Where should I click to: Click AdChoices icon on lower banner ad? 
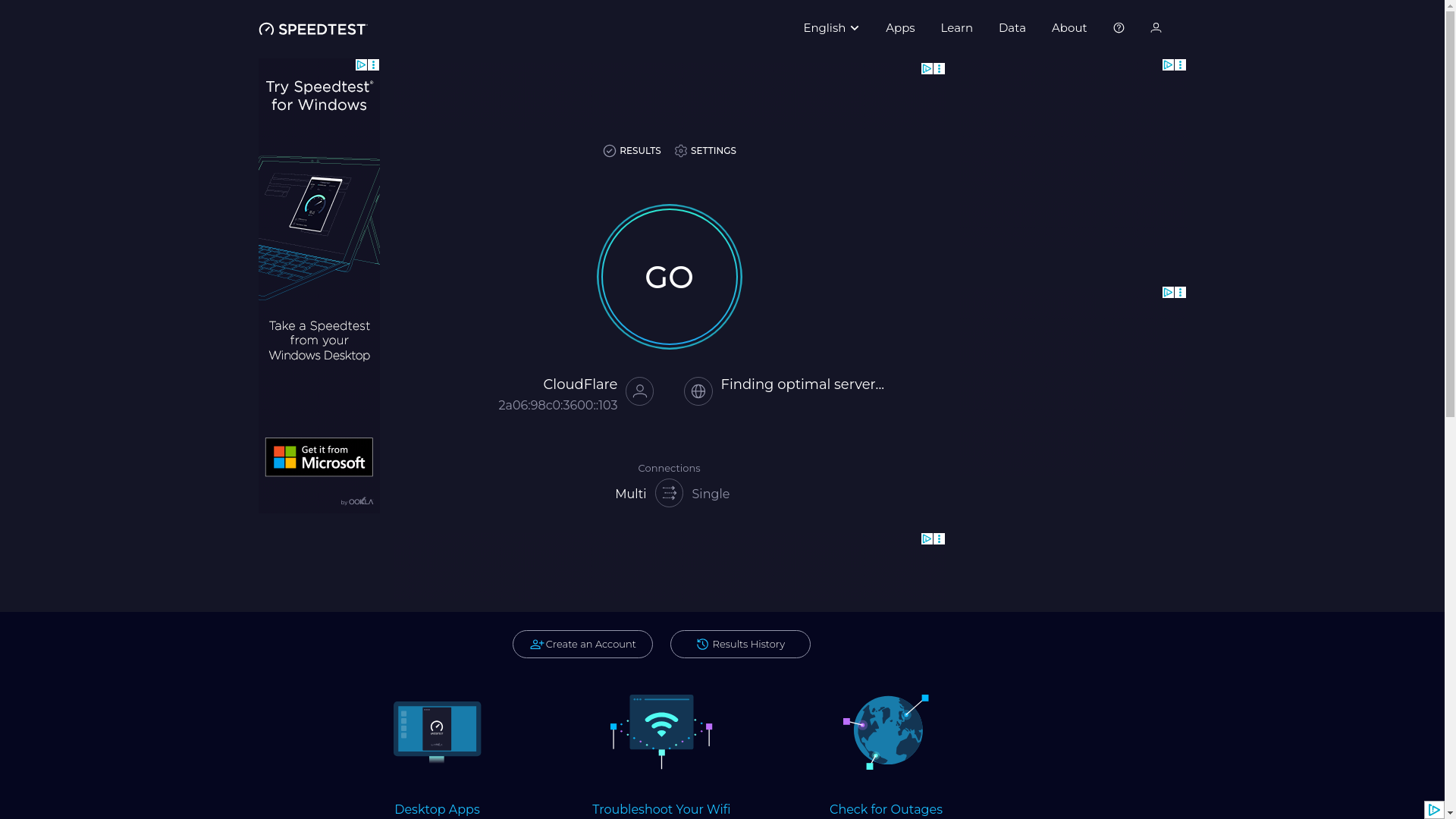coord(927,539)
